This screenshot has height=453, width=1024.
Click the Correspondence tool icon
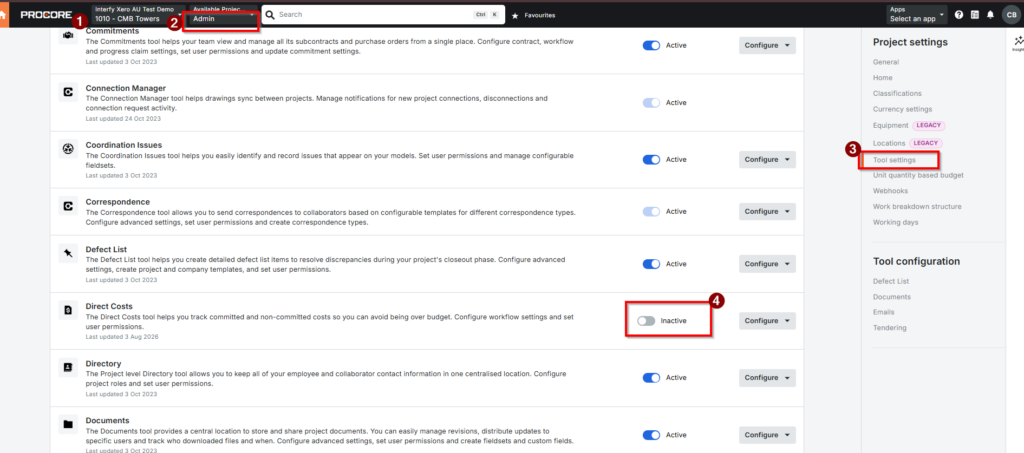(x=67, y=206)
